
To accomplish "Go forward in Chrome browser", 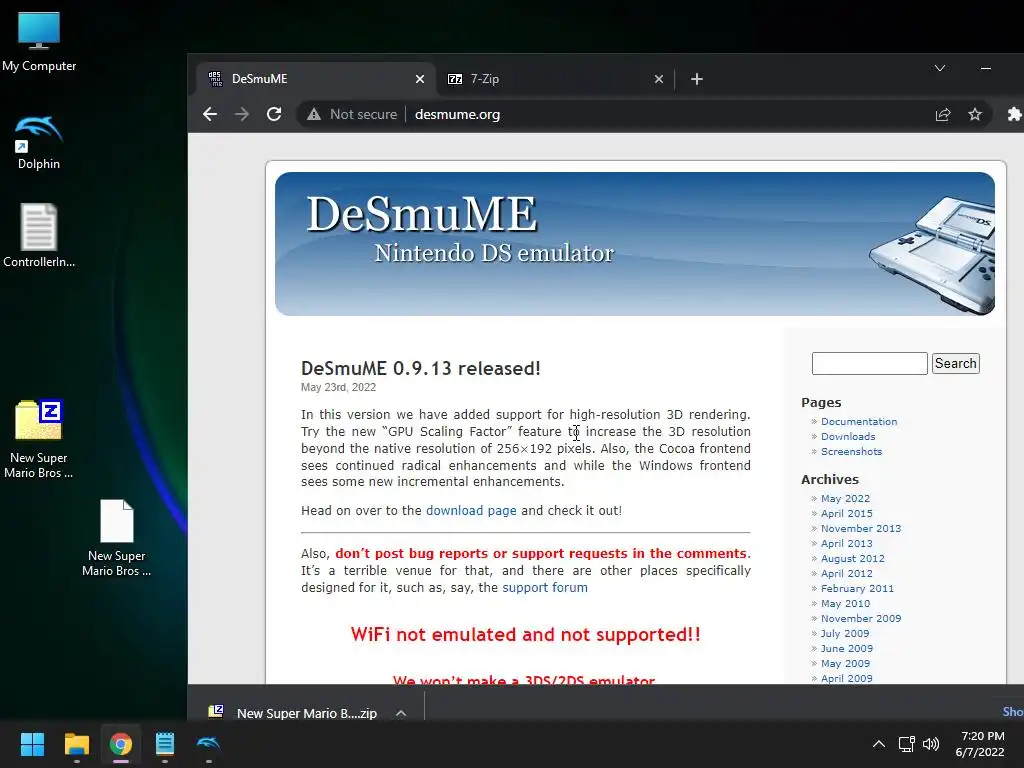I will pos(242,114).
